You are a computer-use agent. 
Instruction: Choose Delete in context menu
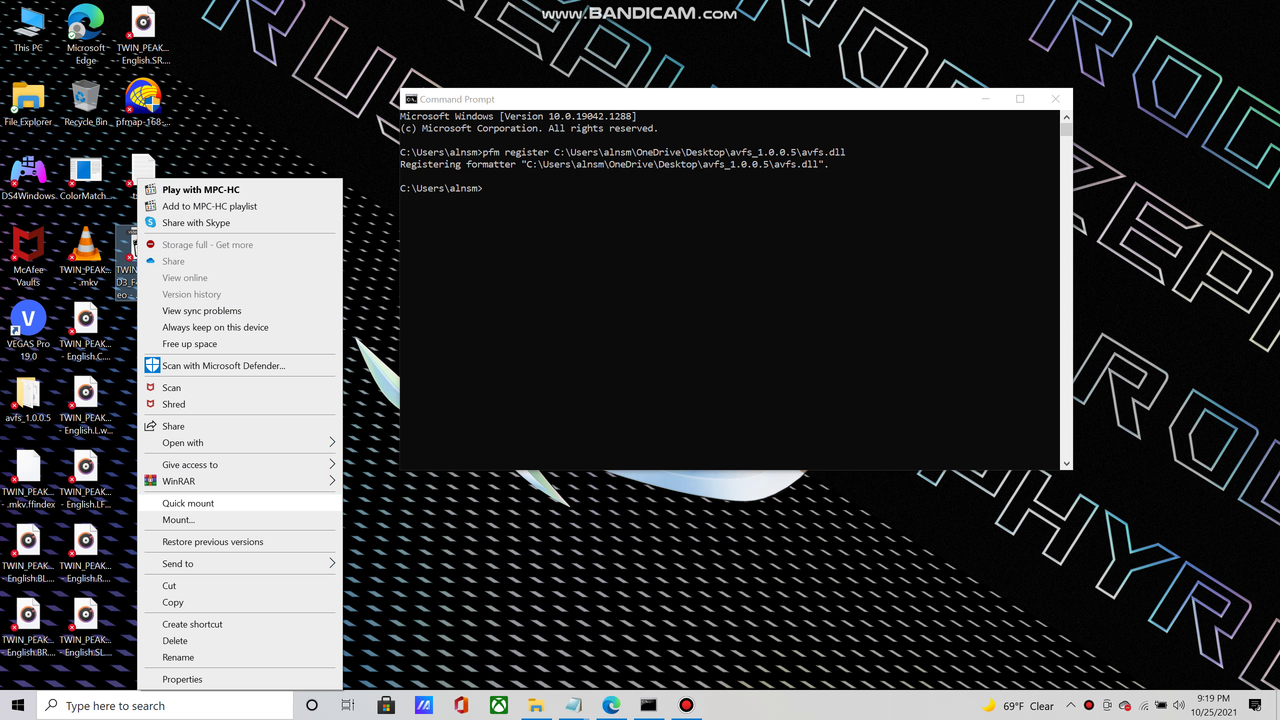[x=240, y=641]
